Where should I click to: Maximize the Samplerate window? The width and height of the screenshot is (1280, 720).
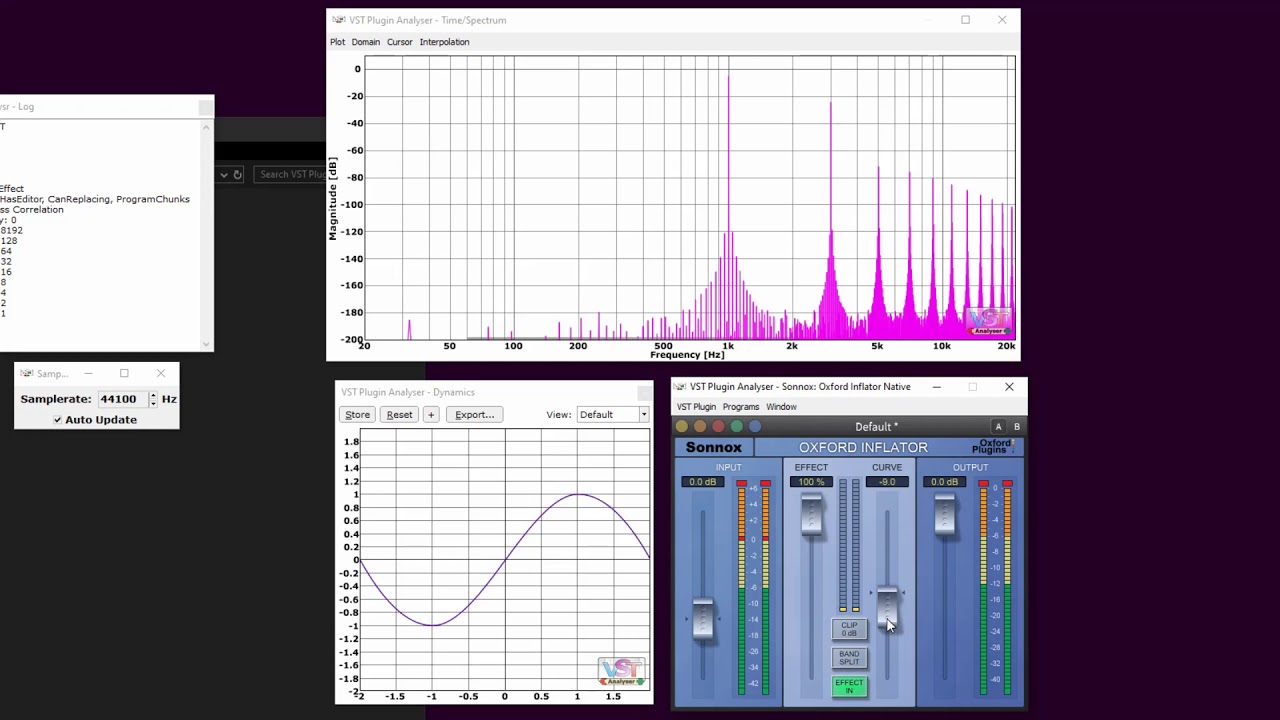(x=124, y=374)
